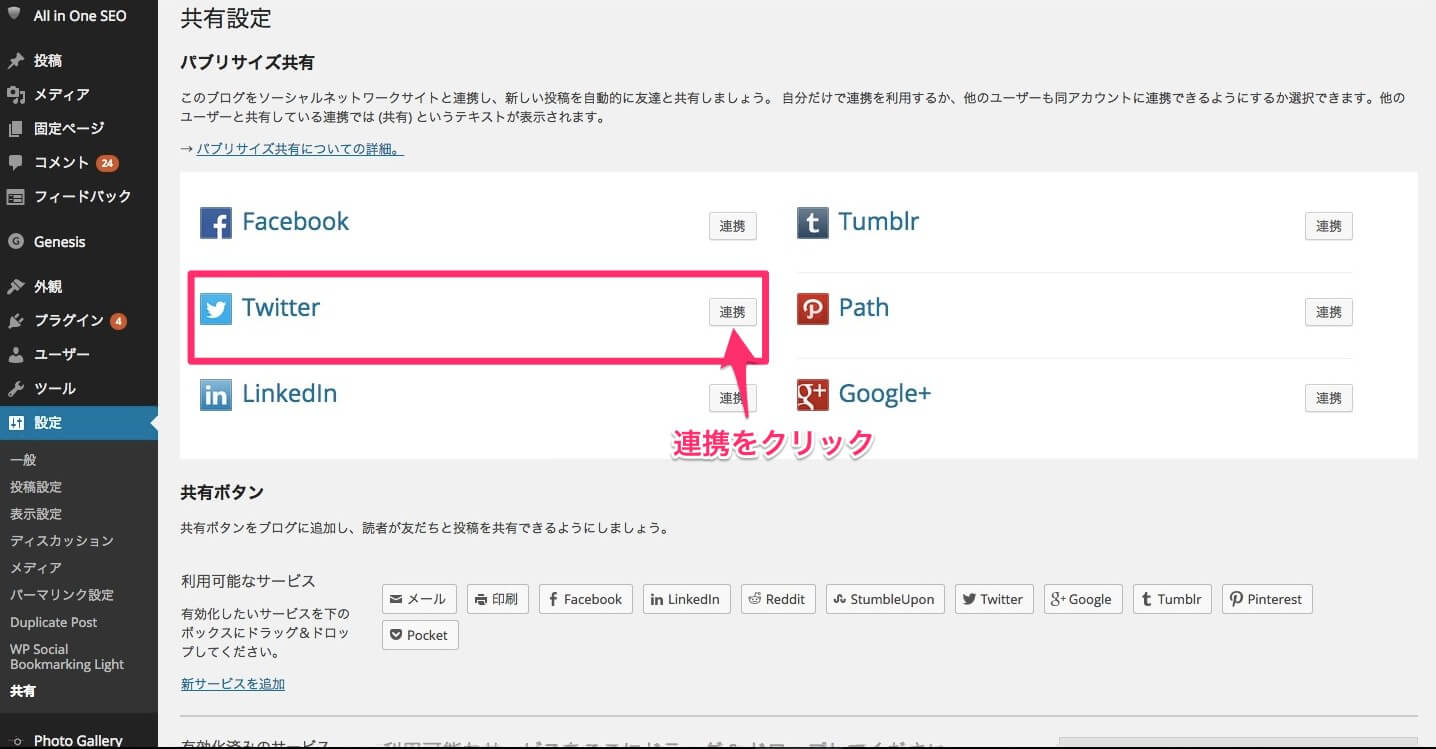Click the 設定 sliders icon in sidebar

pos(15,422)
